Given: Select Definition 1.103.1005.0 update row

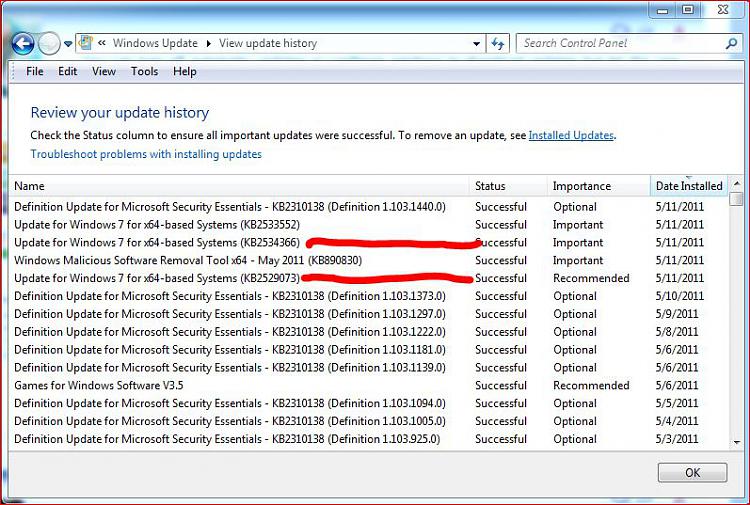Looking at the screenshot, I should [368, 421].
